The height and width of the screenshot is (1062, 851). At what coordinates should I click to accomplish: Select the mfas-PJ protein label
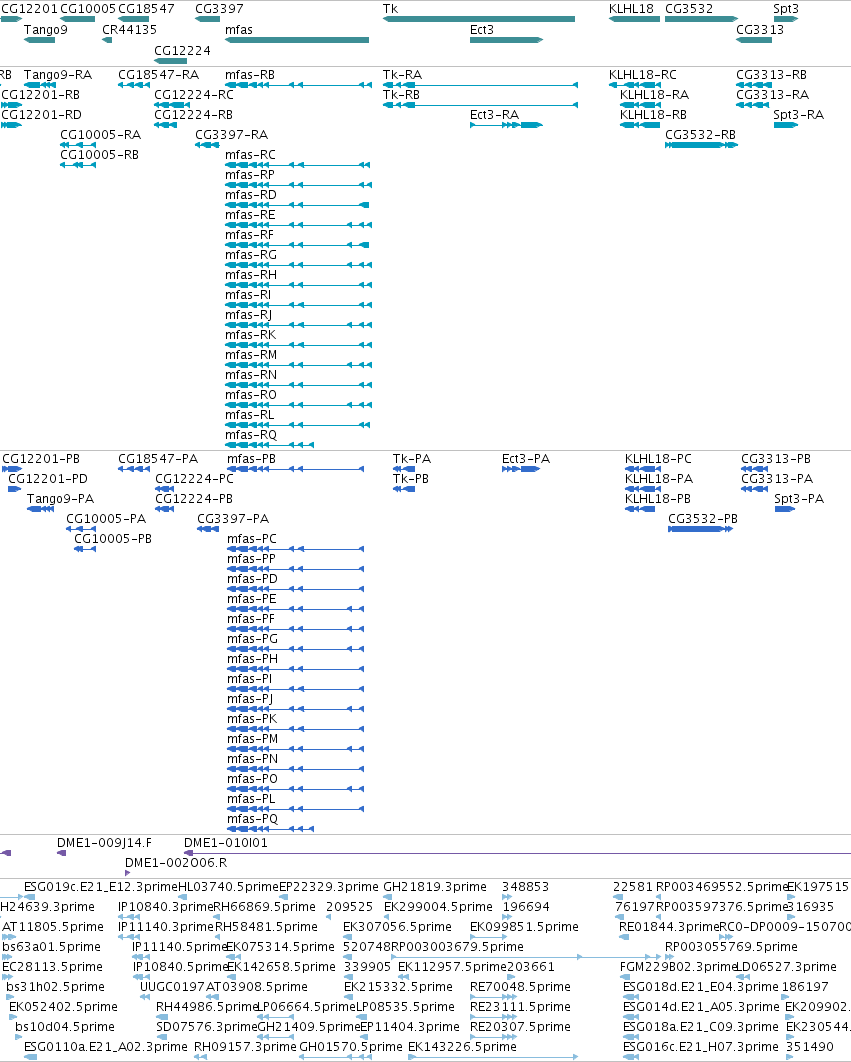click(250, 699)
